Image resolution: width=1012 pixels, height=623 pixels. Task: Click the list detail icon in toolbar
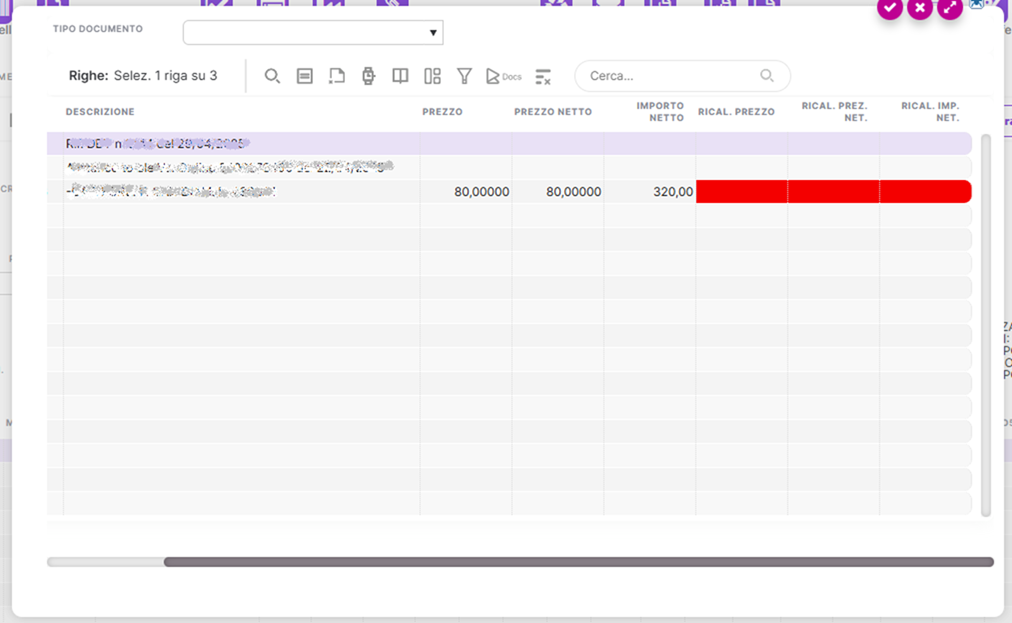pos(305,76)
